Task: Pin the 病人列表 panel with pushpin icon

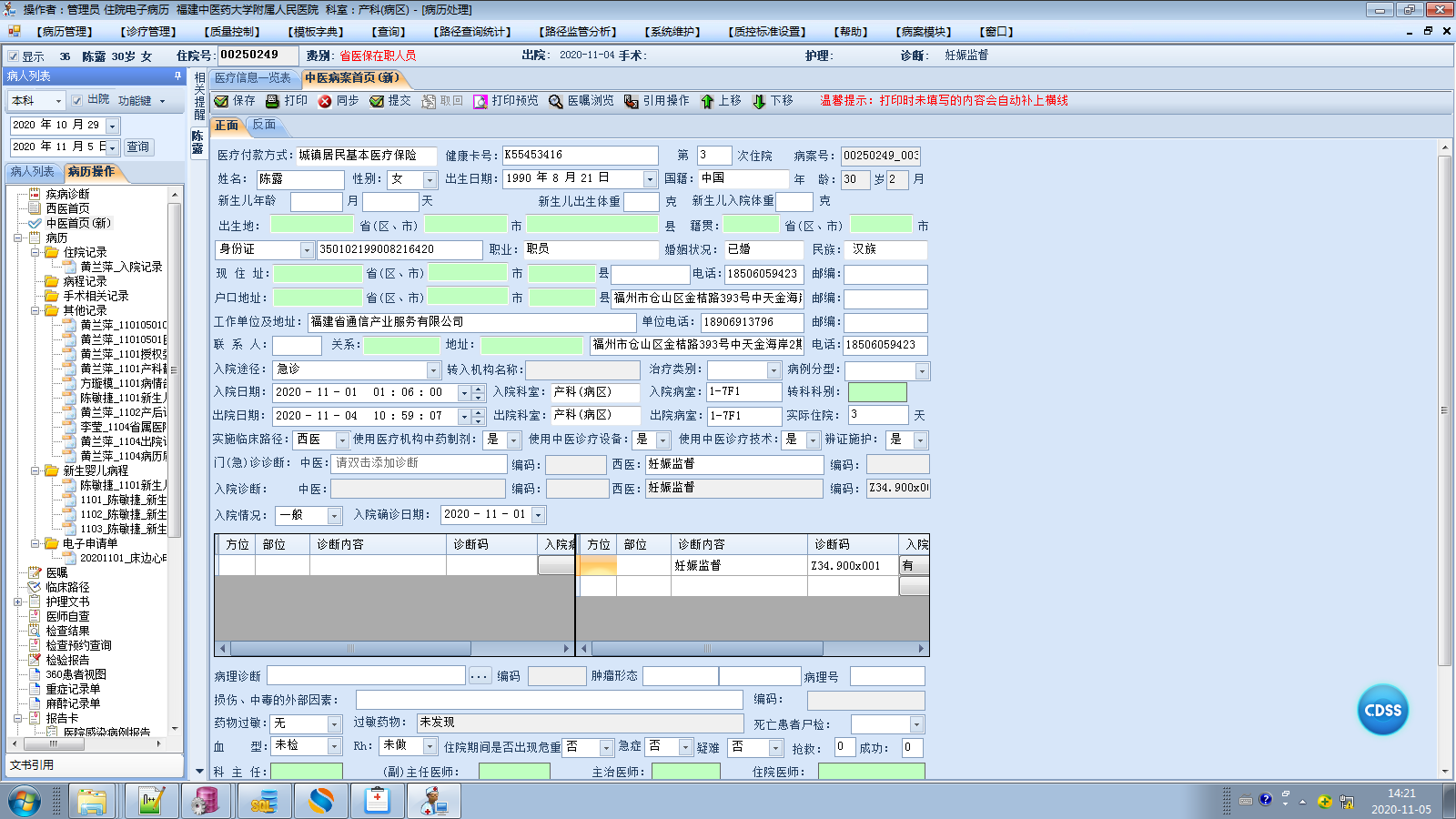Action: [x=177, y=76]
